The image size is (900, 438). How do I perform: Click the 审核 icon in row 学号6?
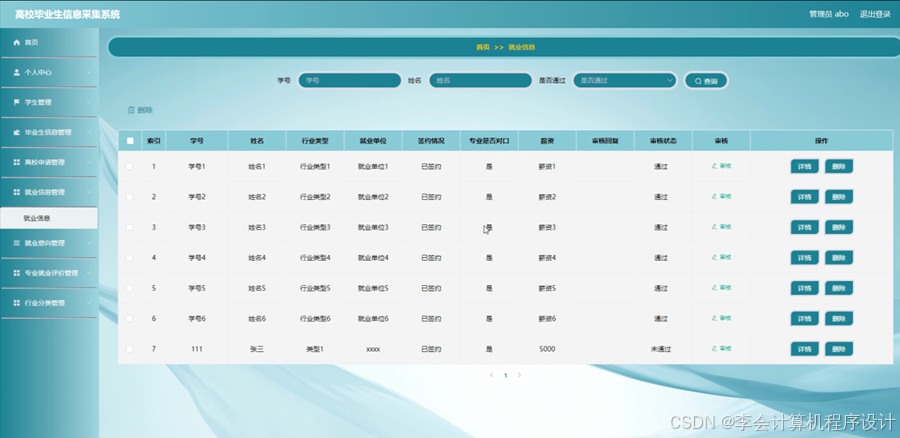click(715, 318)
